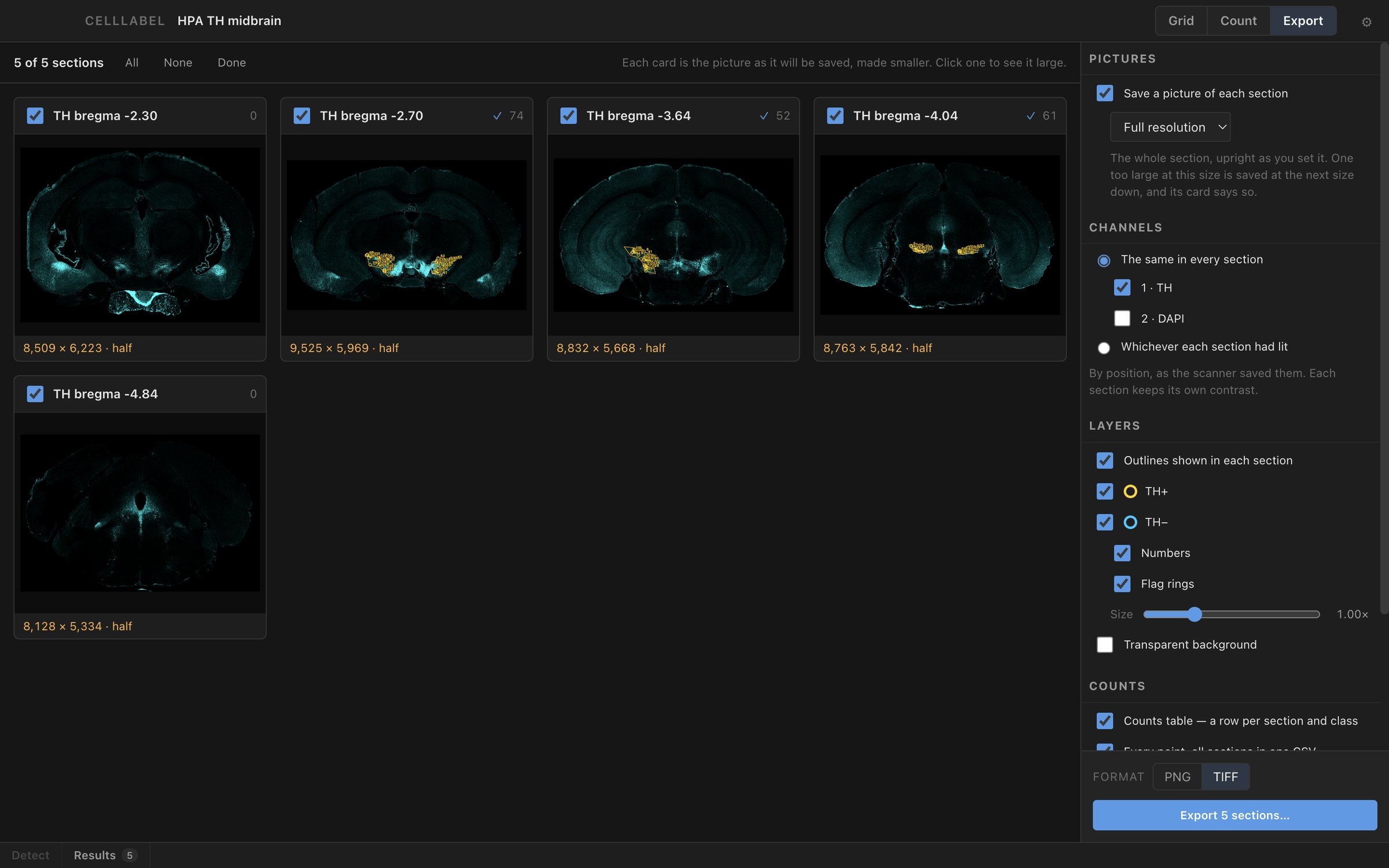
Task: Open the Results tab at bottom
Action: click(x=105, y=855)
